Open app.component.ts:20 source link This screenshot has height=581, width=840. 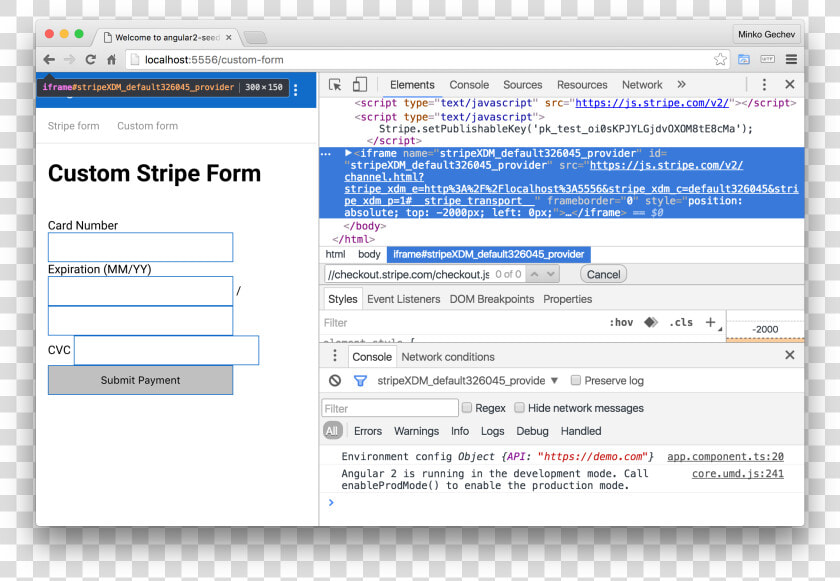click(725, 457)
